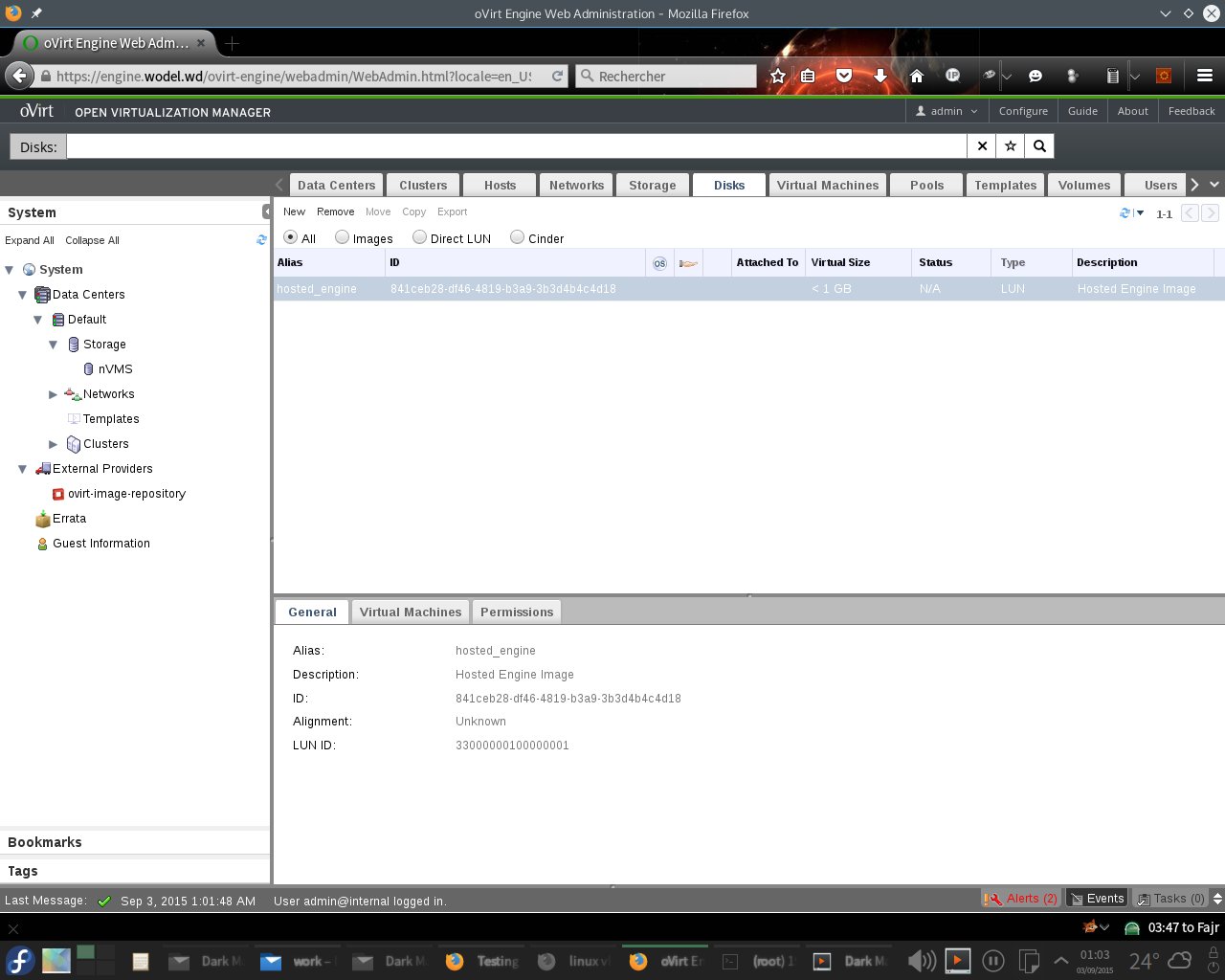1225x980 pixels.
Task: Select the Cinder radio button
Action: [x=517, y=237]
